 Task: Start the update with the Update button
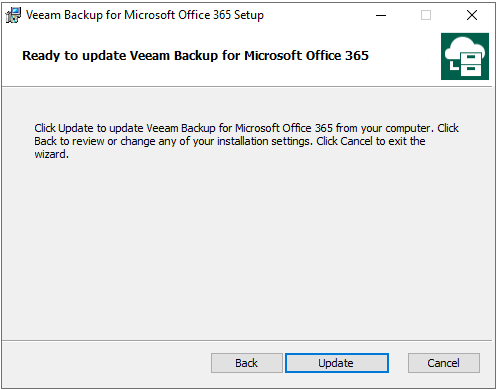(337, 363)
